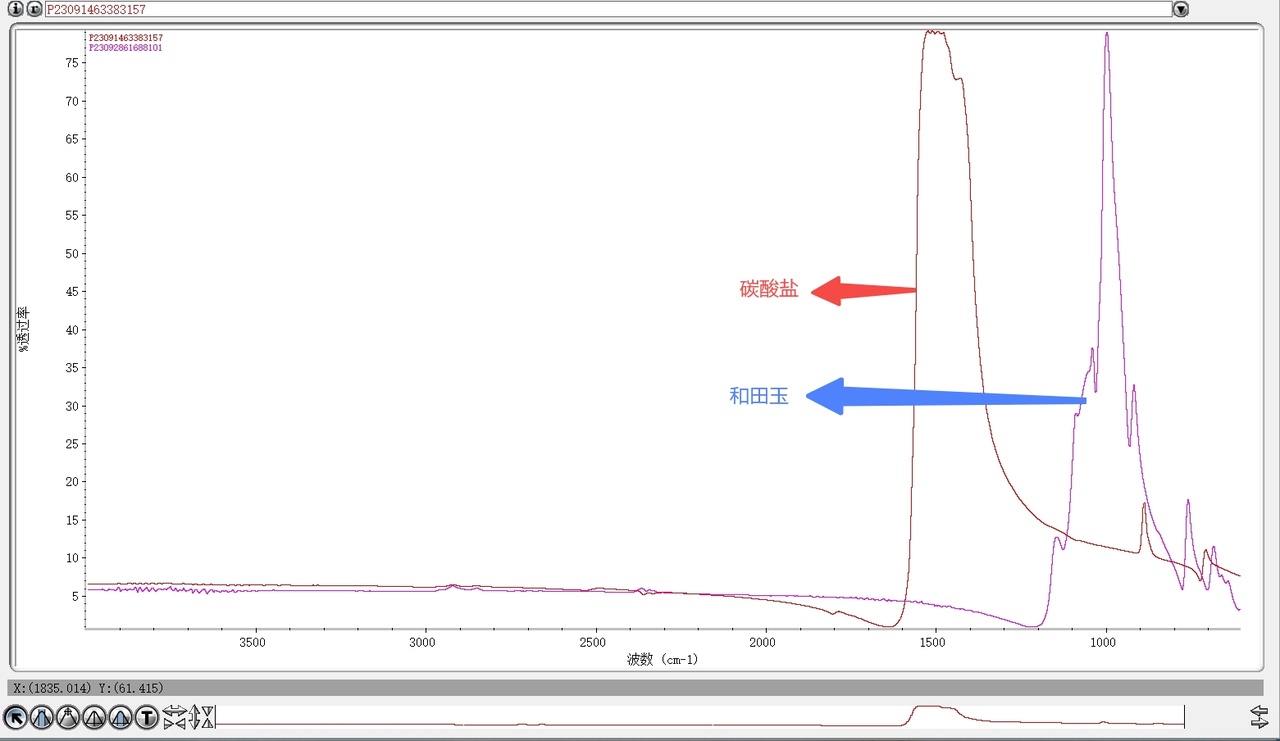Select spectrum label P23091463383157 in legend

pyautogui.click(x=126, y=38)
